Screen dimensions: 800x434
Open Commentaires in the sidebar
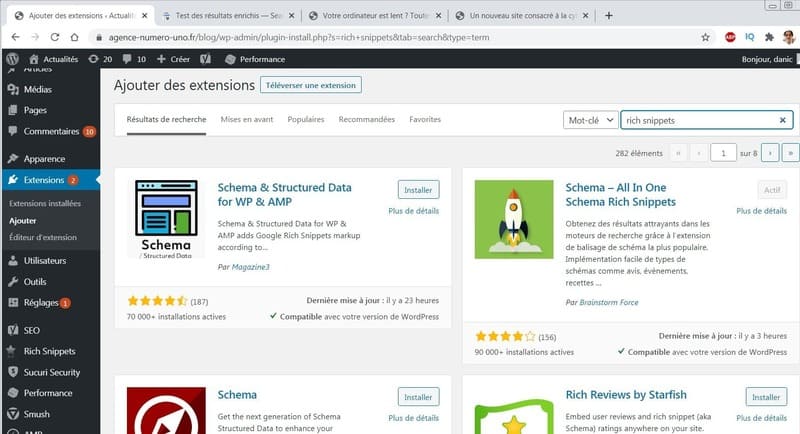(50, 131)
